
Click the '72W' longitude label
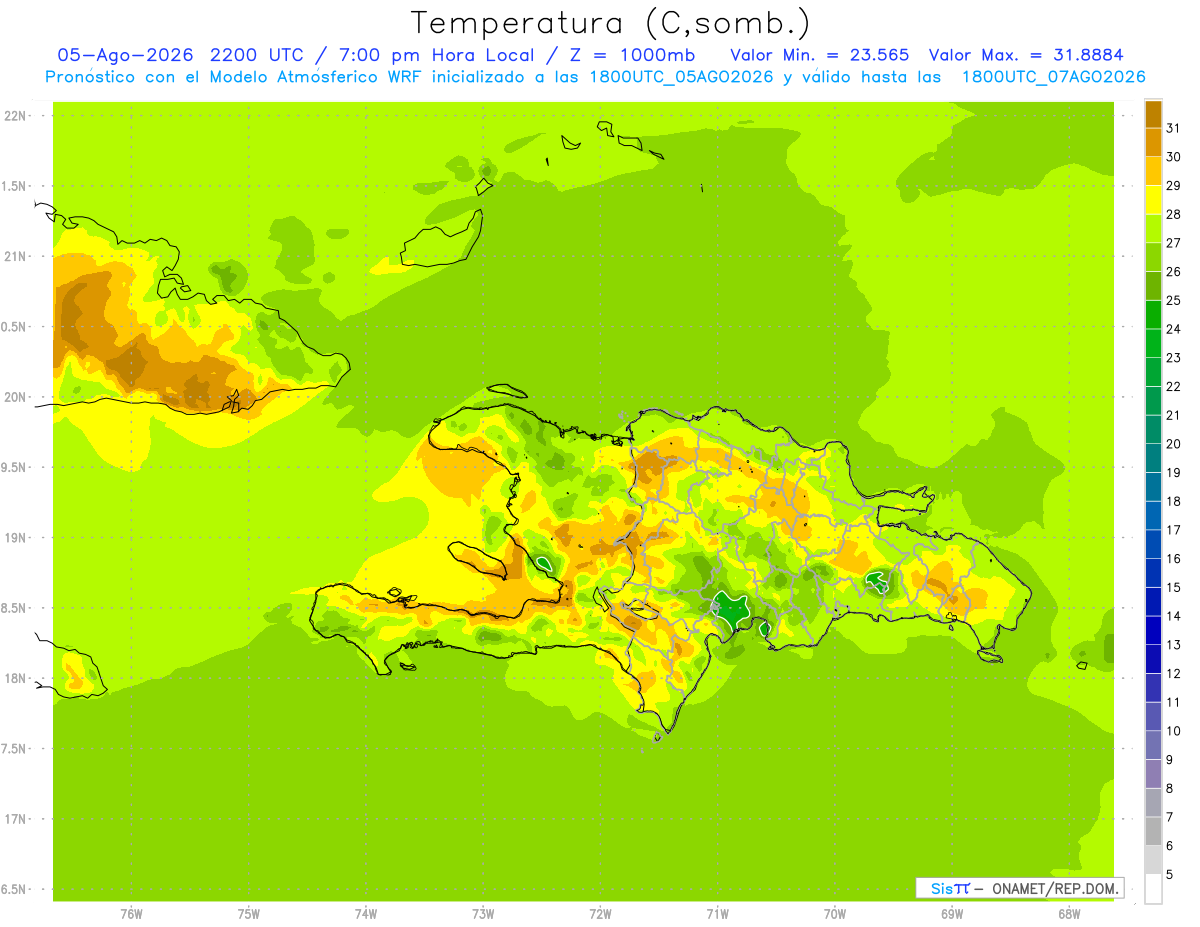click(601, 914)
